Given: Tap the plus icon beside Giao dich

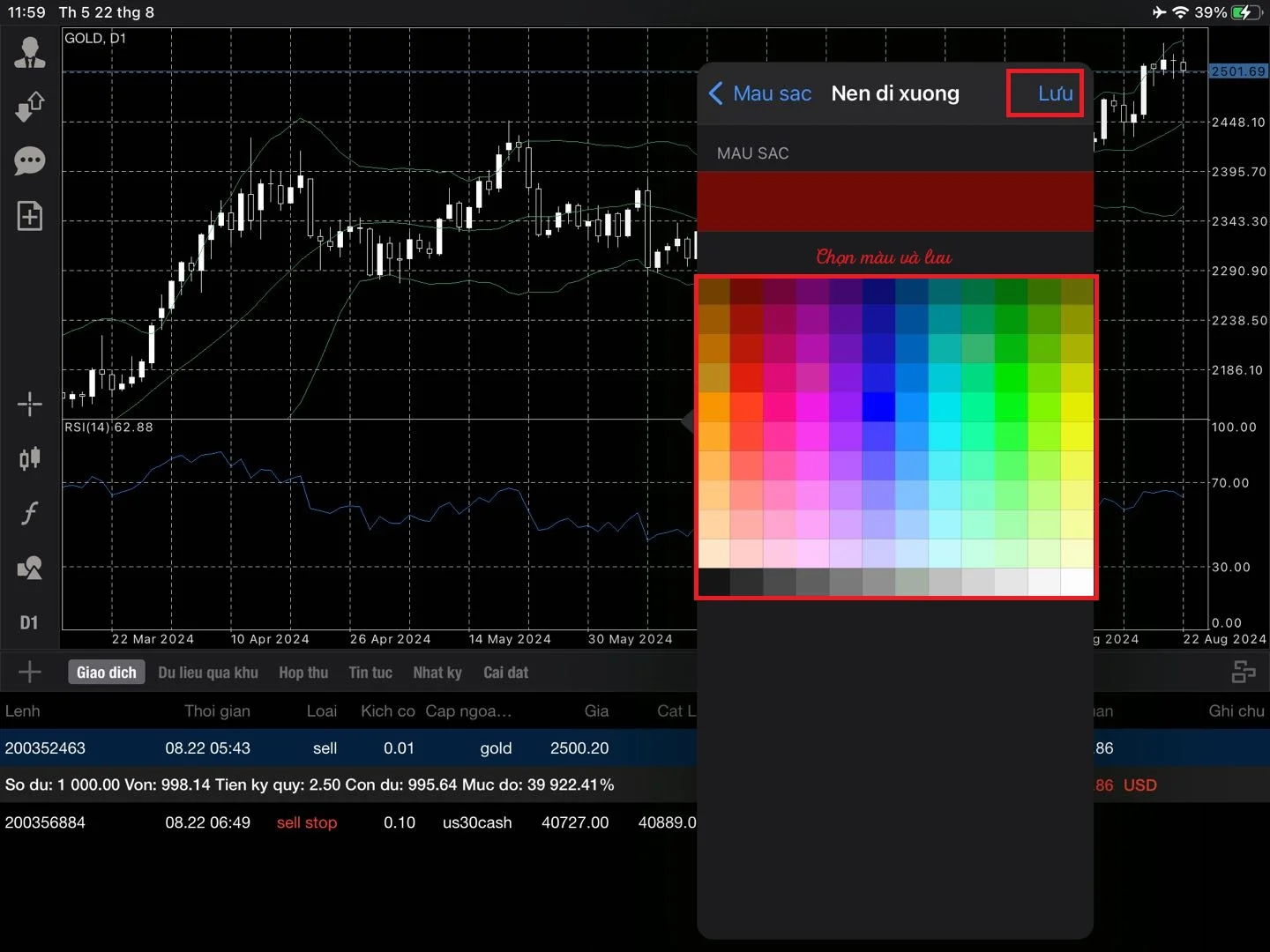Looking at the screenshot, I should 30,672.
